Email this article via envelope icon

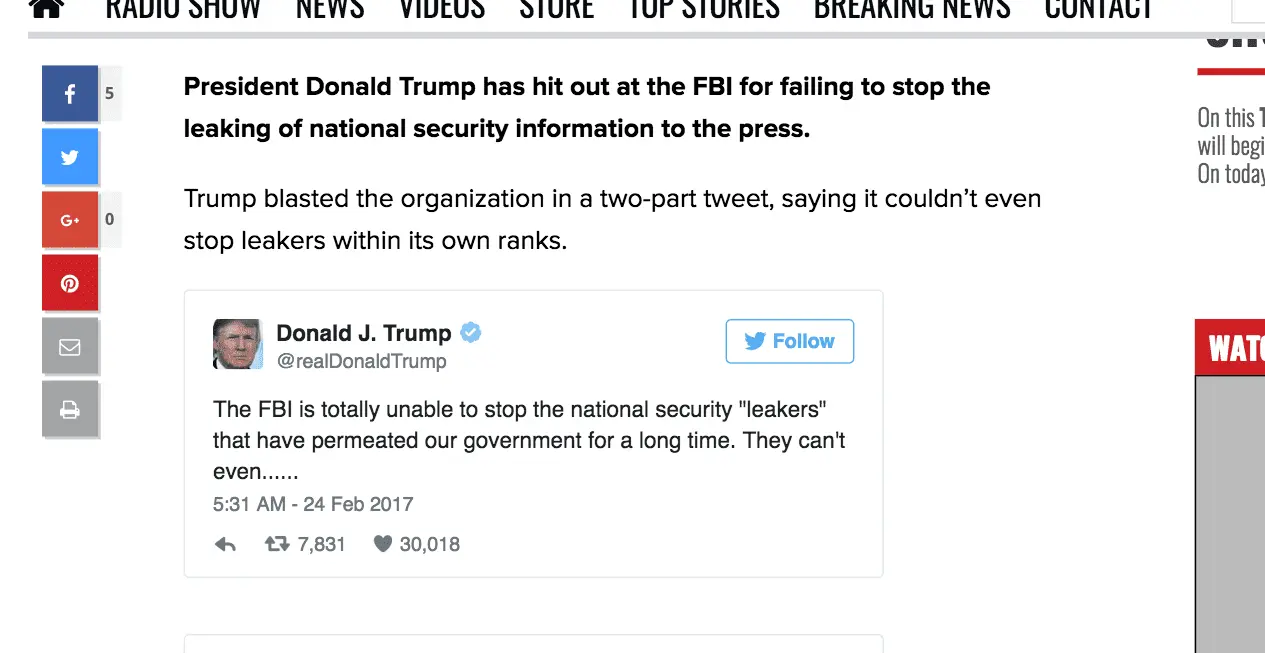coord(70,347)
